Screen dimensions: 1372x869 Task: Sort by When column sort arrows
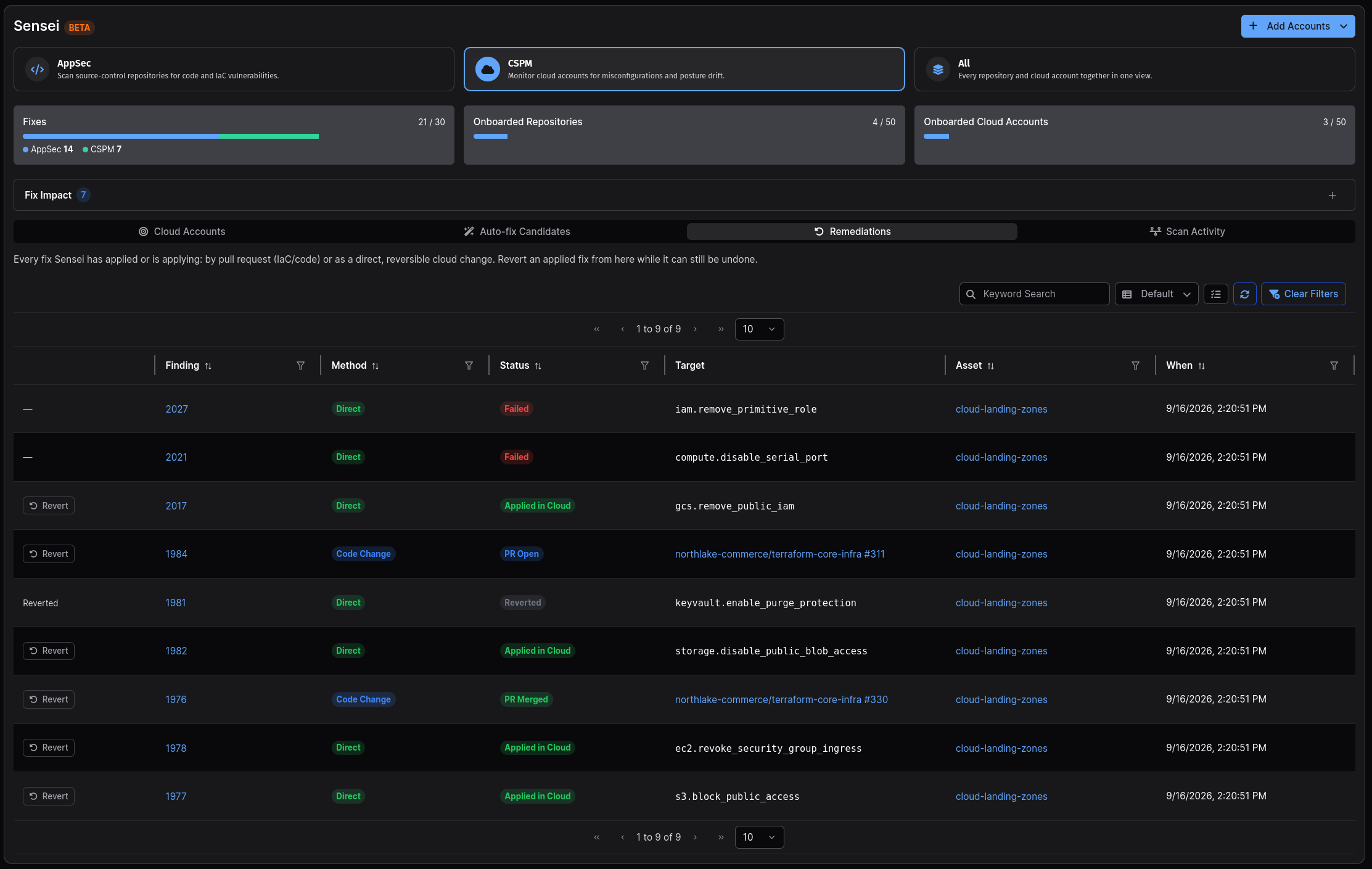point(1201,366)
